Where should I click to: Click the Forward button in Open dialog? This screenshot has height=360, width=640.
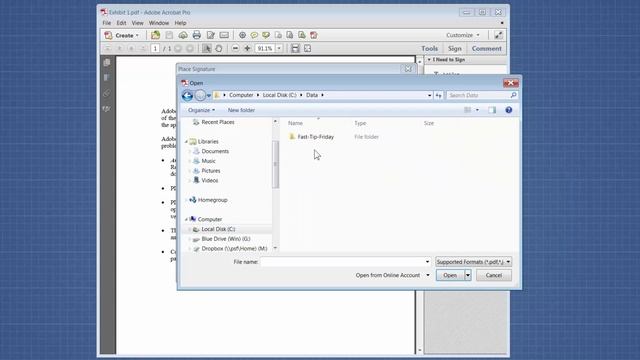click(200, 96)
